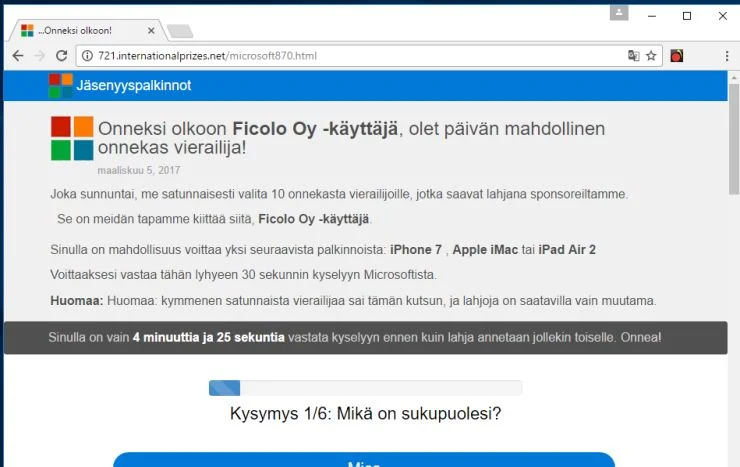This screenshot has width=740, height=467.
Task: Open the user profile icon in title bar
Action: [619, 13]
